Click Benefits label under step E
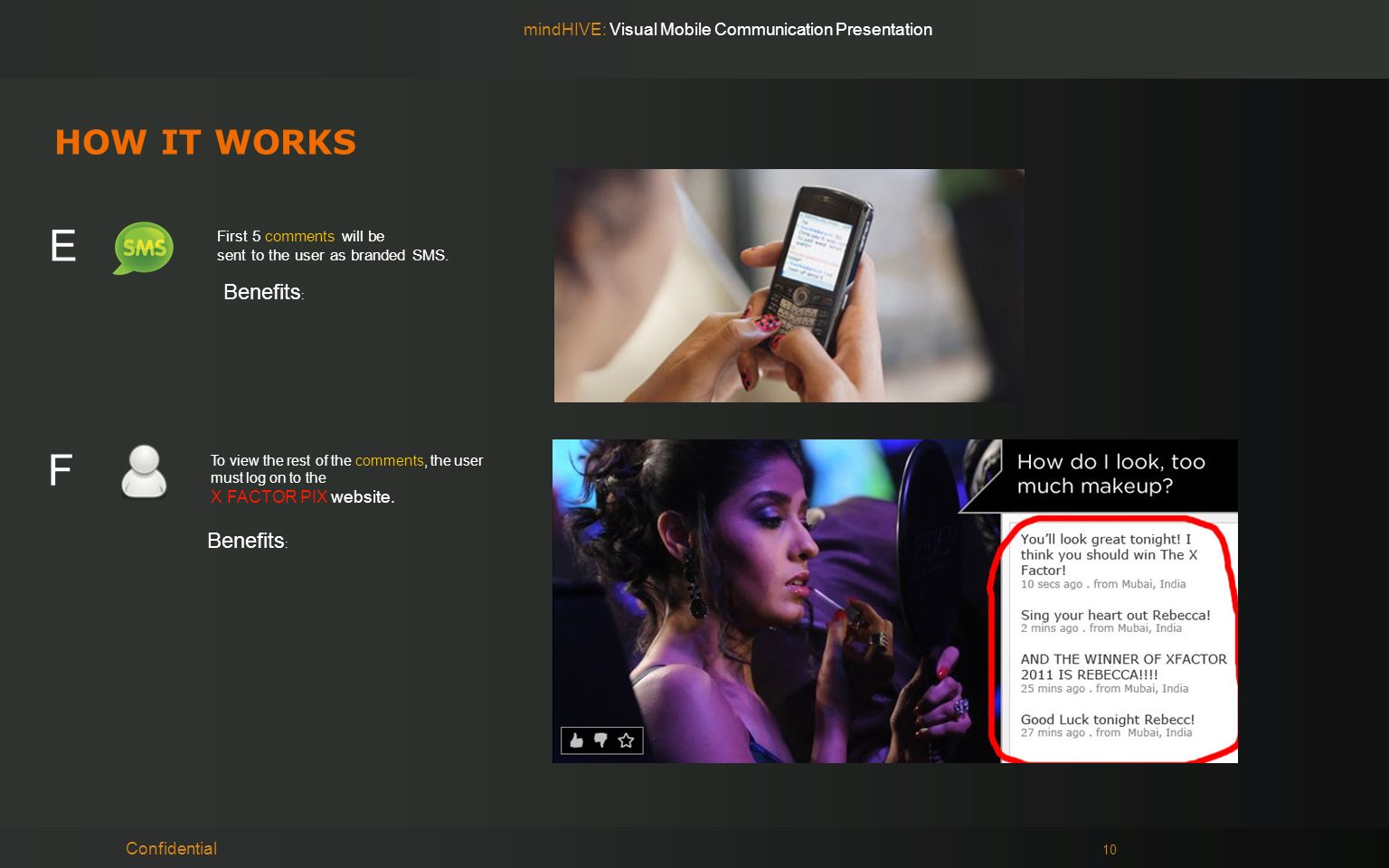This screenshot has width=1389, height=868. point(263,292)
